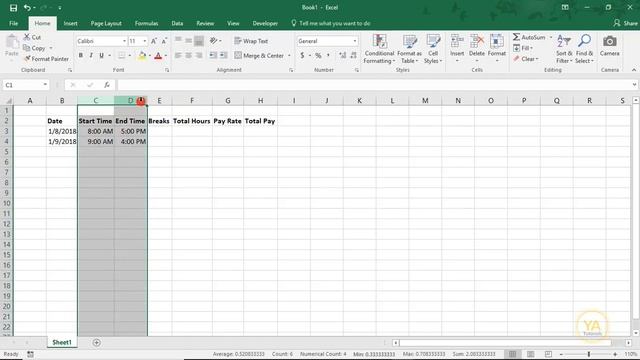This screenshot has height=360, width=640.
Task: Switch to the Page Layout tab
Action: click(x=106, y=23)
